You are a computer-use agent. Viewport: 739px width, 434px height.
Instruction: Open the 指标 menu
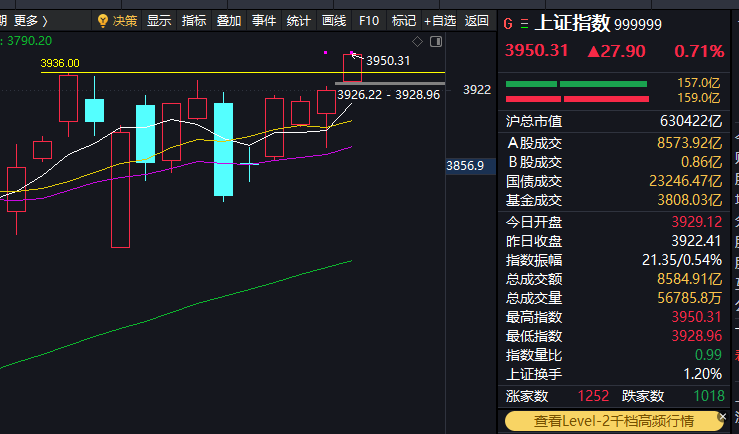pyautogui.click(x=194, y=21)
